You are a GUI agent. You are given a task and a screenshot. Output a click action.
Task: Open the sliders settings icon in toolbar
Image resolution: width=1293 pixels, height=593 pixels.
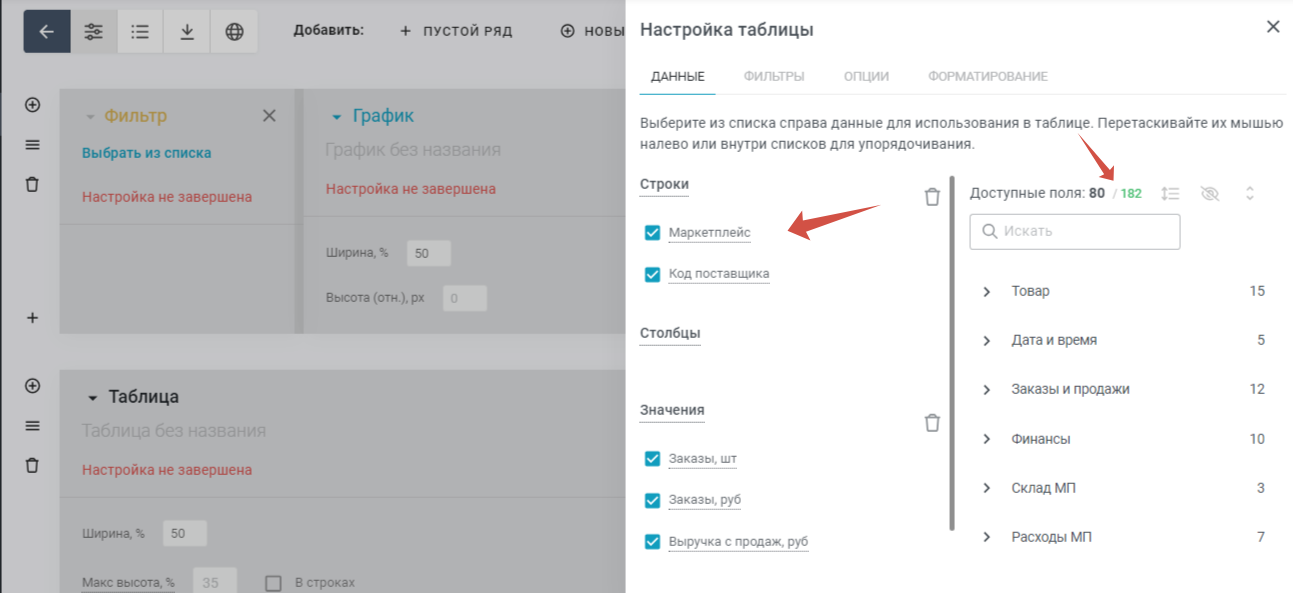tap(93, 31)
